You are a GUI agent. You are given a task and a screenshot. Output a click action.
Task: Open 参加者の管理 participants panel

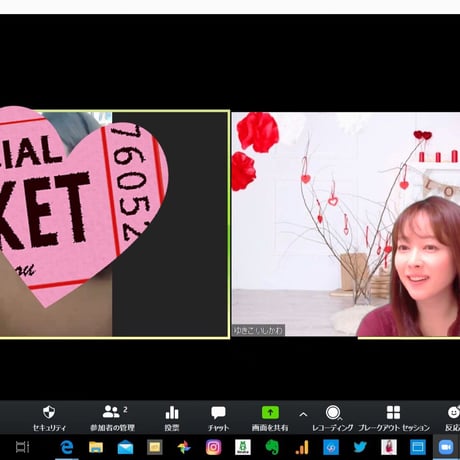pos(112,418)
